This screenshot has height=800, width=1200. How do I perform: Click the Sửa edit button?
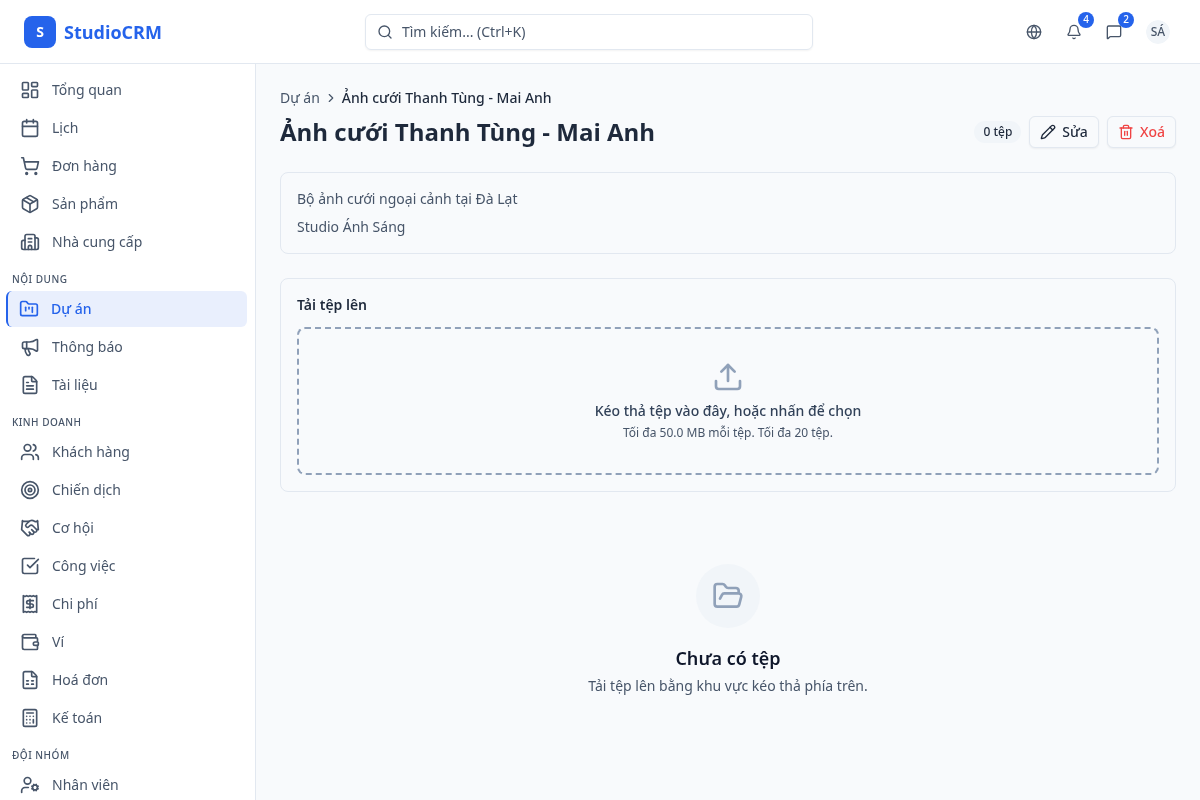[1063, 131]
